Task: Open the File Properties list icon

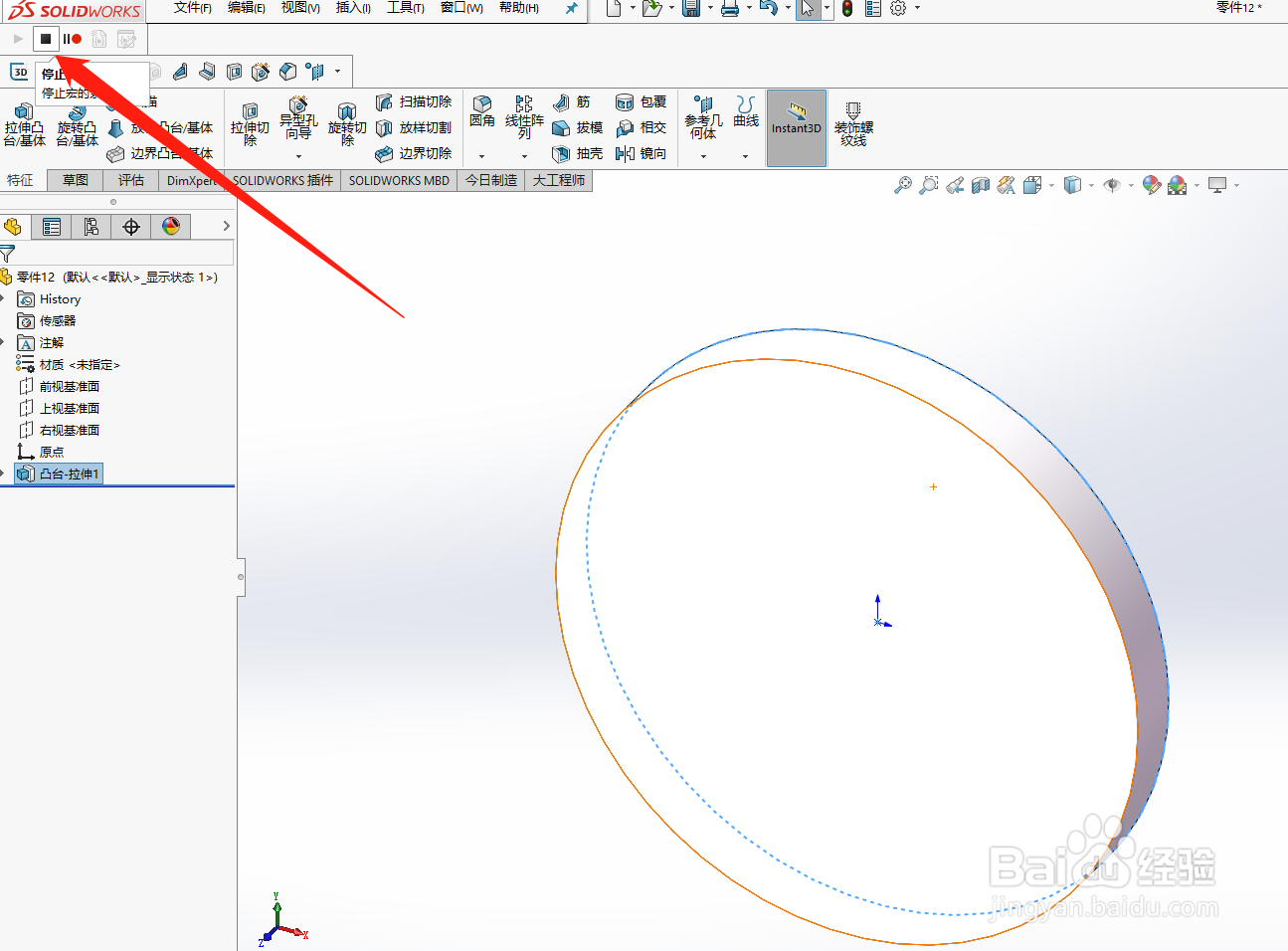Action: point(873,8)
